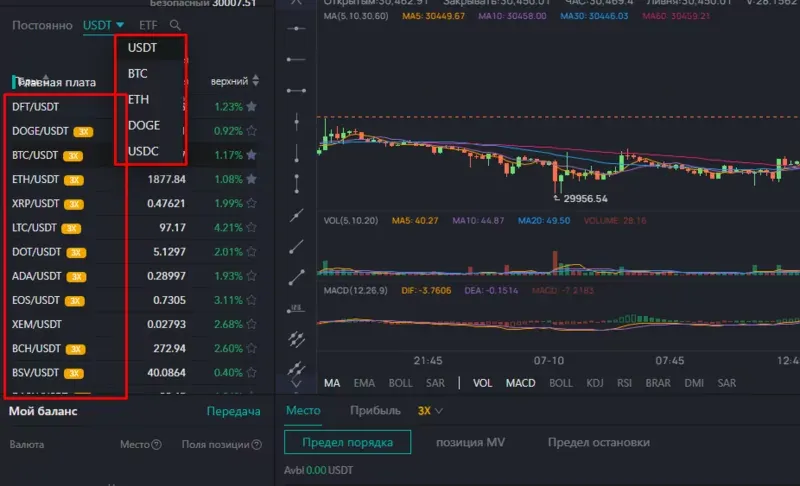
Task: Expand more drawing tools chevron
Action: pyautogui.click(x=296, y=383)
